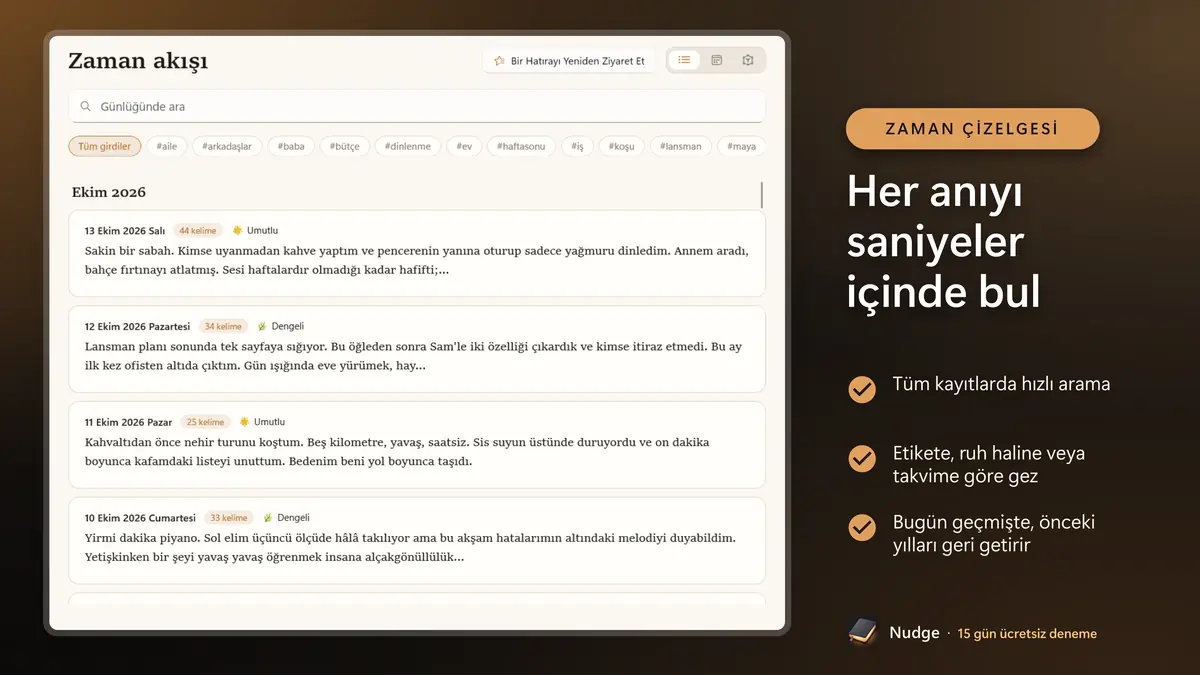Click into the Günlüğünde ara search field
This screenshot has height=675, width=1200.
point(417,107)
